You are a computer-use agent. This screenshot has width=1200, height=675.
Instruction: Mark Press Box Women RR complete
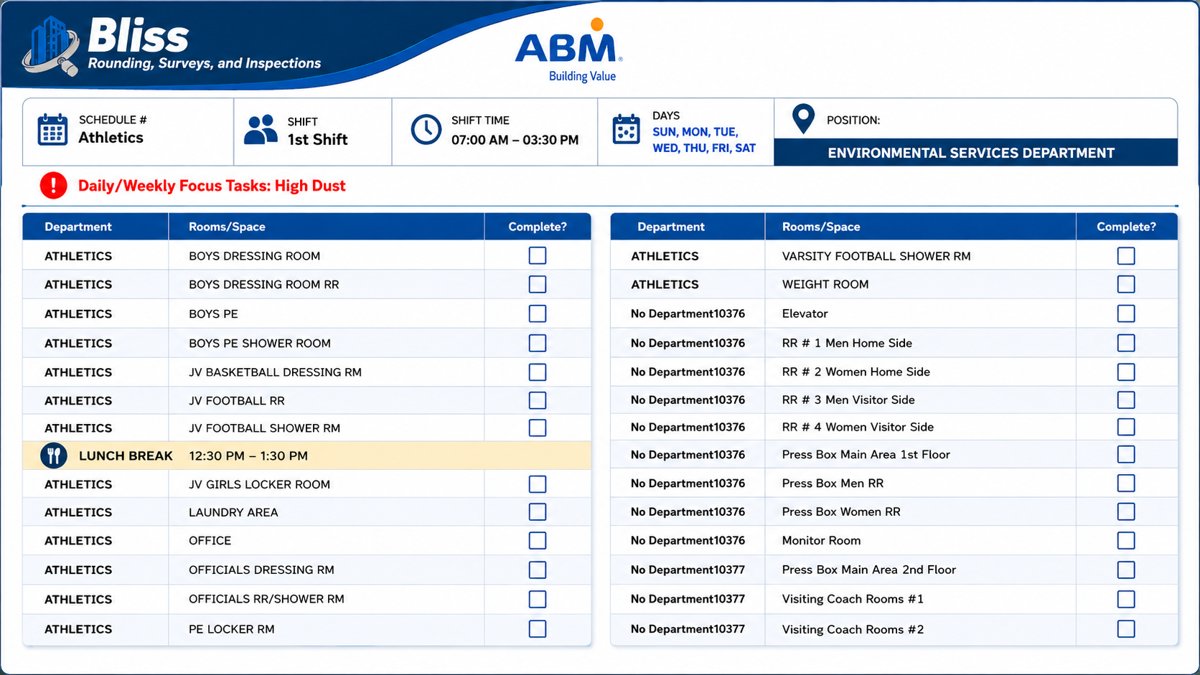click(1126, 512)
